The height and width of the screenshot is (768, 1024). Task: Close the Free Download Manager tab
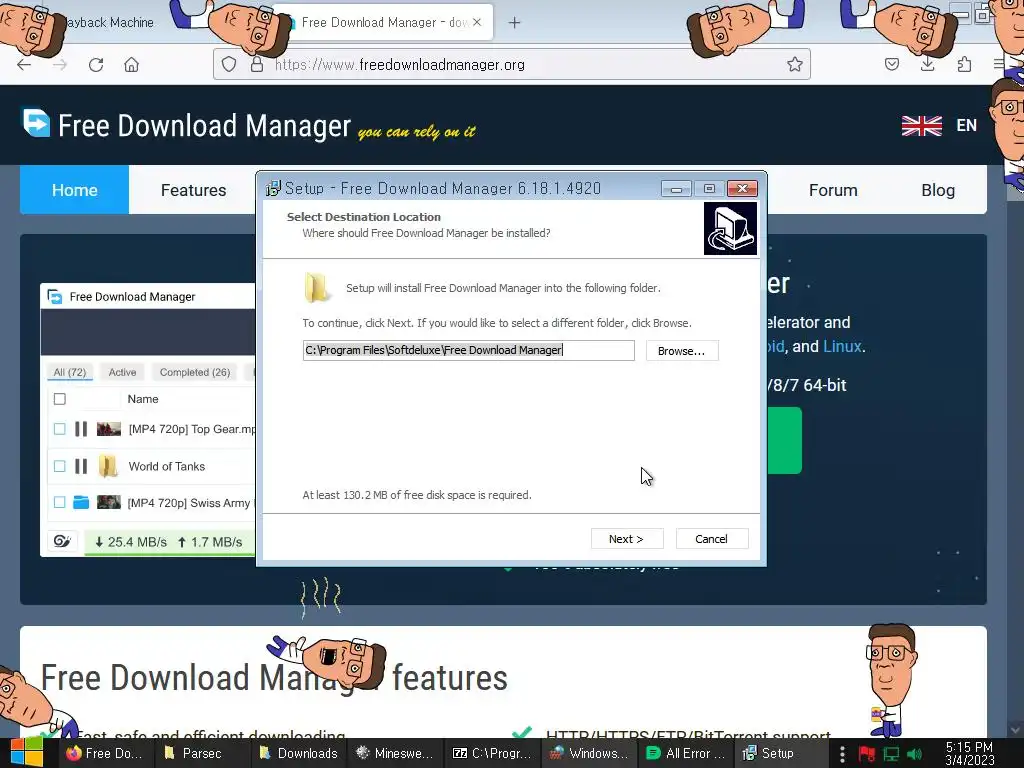pyautogui.click(x=477, y=22)
